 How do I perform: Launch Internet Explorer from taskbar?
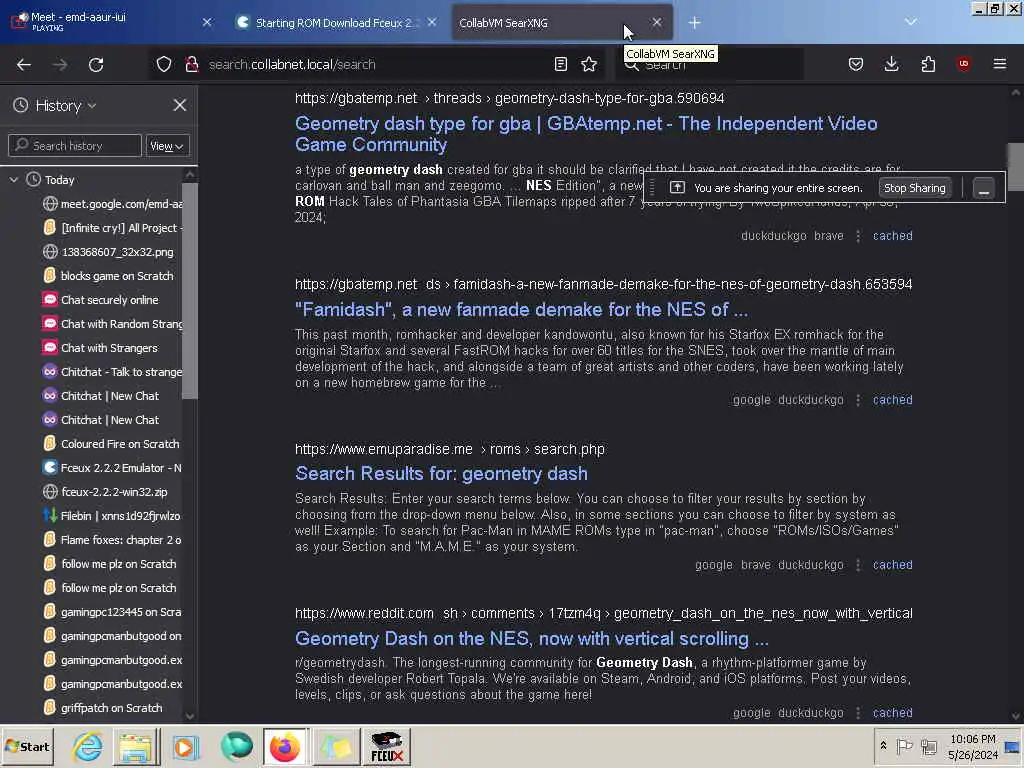pos(87,746)
